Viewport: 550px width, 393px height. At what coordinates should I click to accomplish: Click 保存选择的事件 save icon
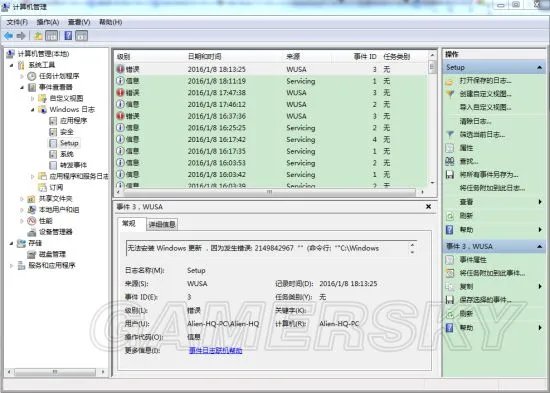point(450,300)
